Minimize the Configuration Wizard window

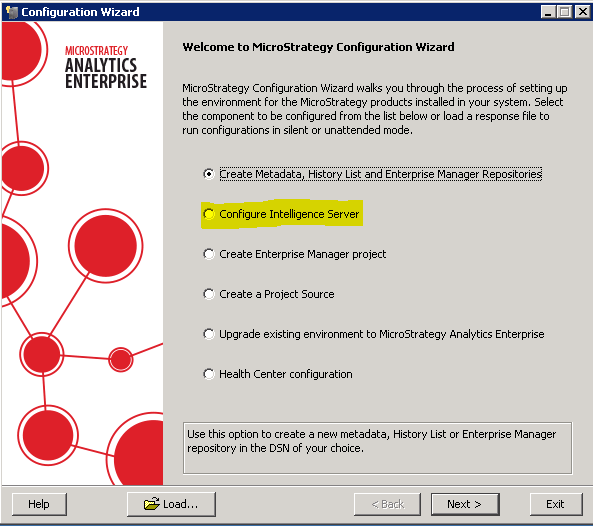click(x=548, y=12)
